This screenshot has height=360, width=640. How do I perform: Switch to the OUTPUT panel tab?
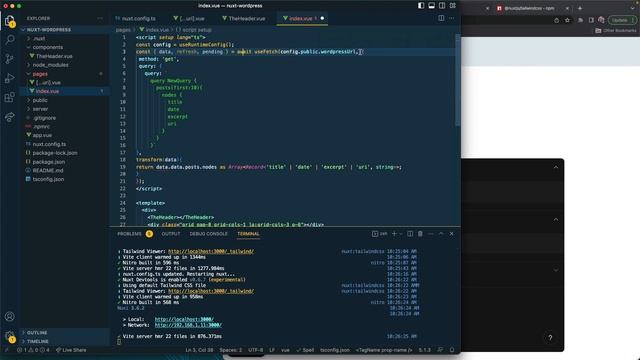[171, 234]
